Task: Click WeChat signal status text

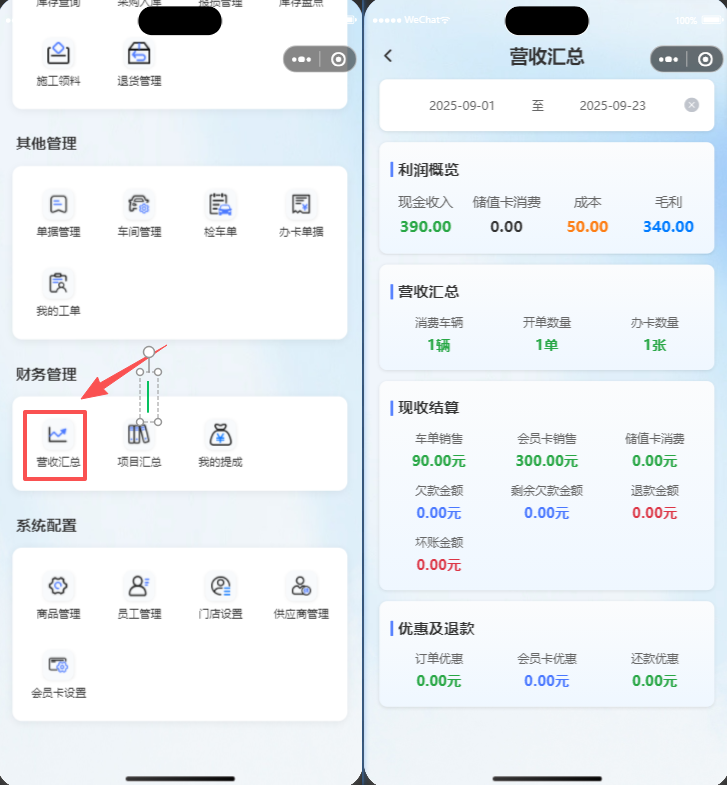Action: click(x=422, y=20)
